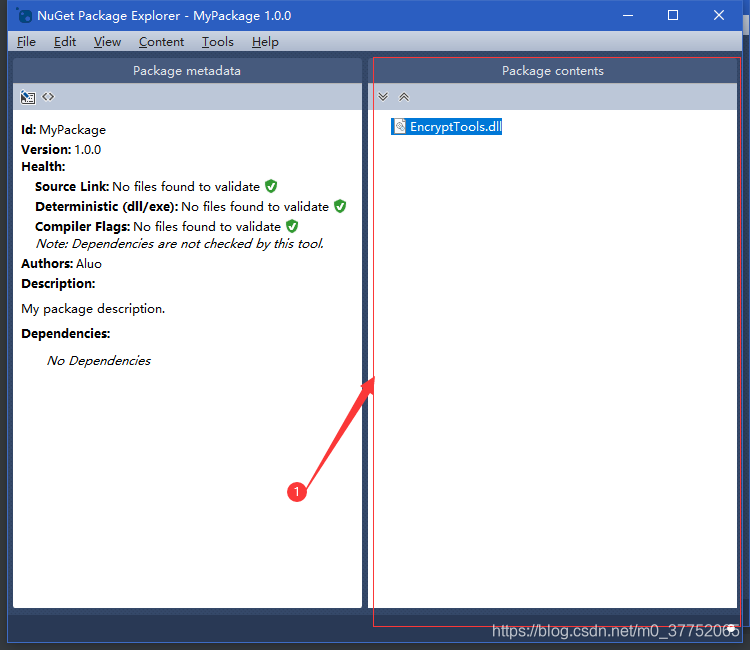Click the Package contents header
750x650 pixels.
coord(552,71)
